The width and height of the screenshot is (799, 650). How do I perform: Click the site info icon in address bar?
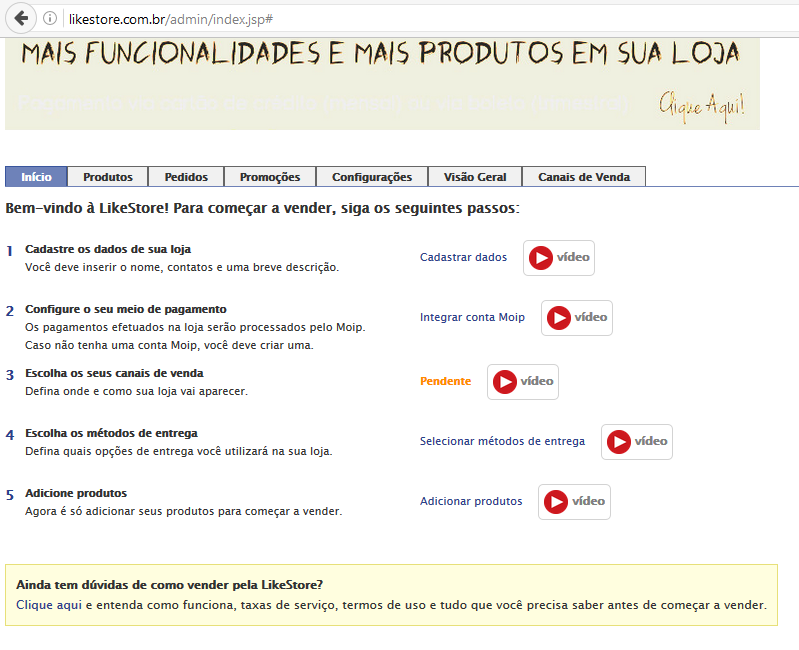click(50, 19)
